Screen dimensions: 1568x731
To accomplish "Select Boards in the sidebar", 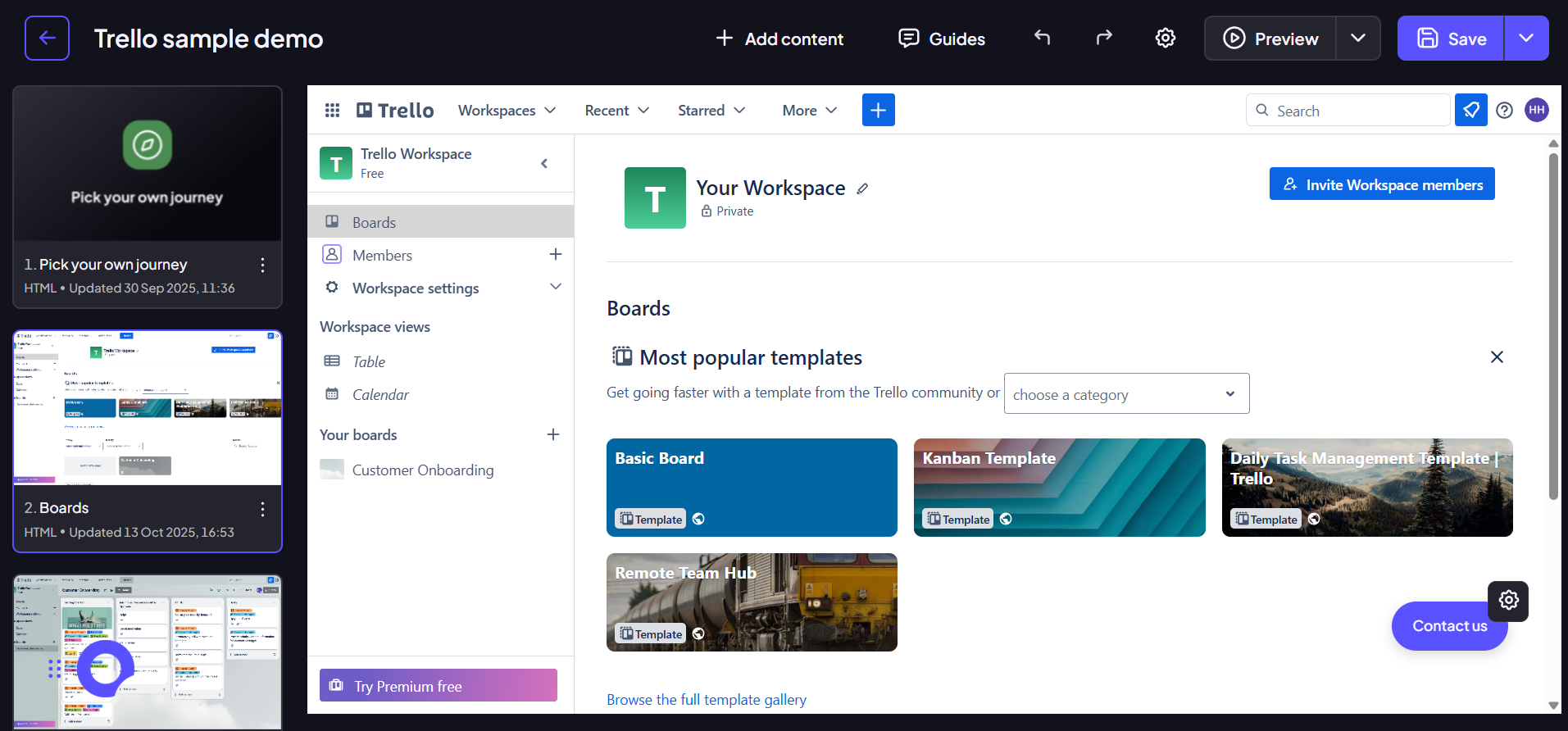I will click(x=440, y=222).
